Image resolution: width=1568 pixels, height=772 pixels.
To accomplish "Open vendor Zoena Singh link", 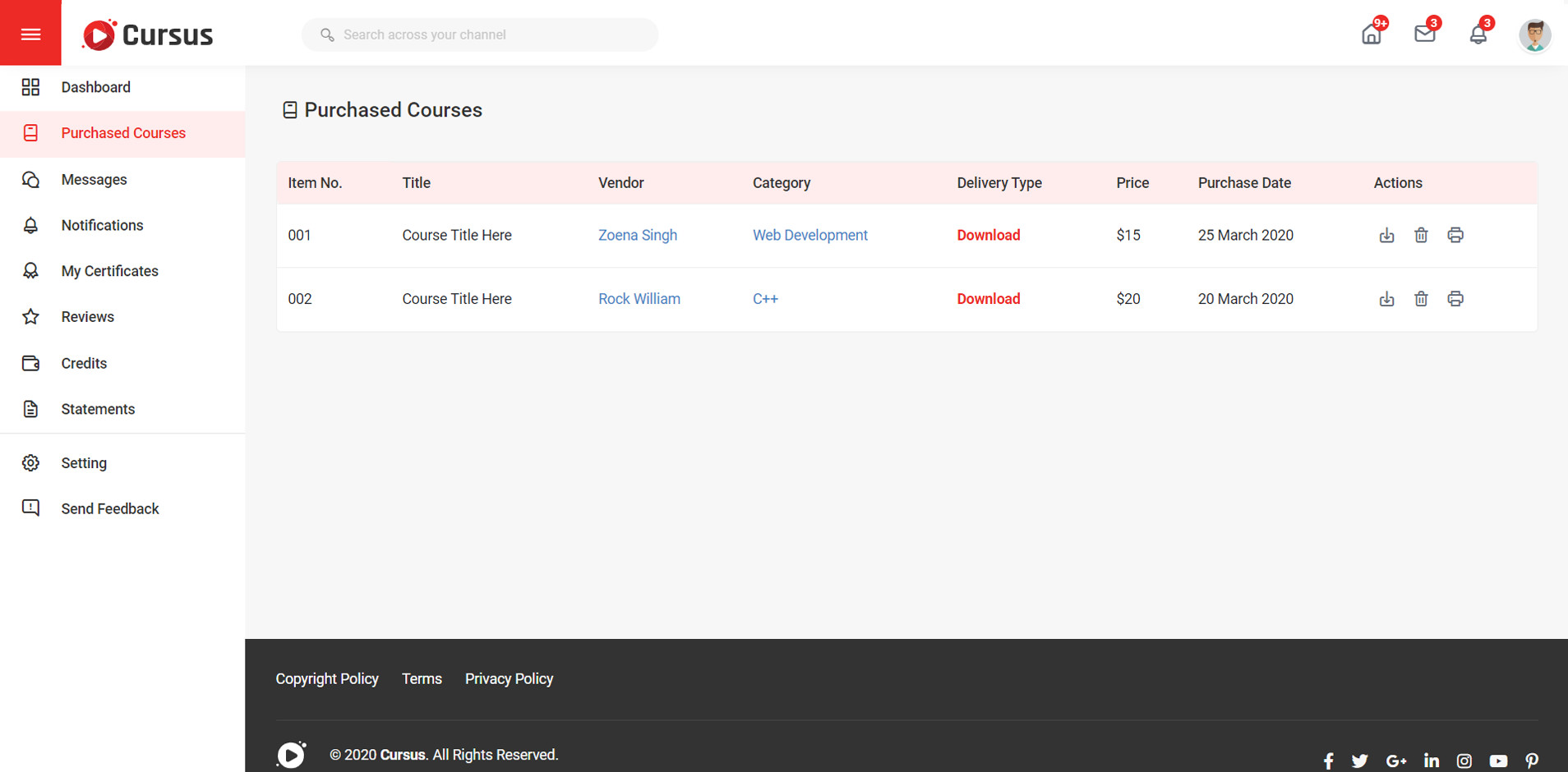I will tap(637, 235).
